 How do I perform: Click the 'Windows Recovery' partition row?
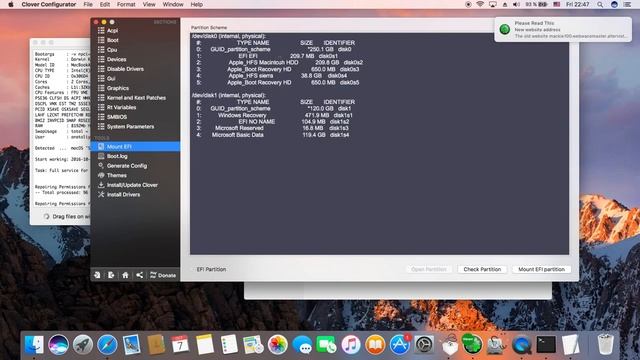pyautogui.click(x=274, y=115)
